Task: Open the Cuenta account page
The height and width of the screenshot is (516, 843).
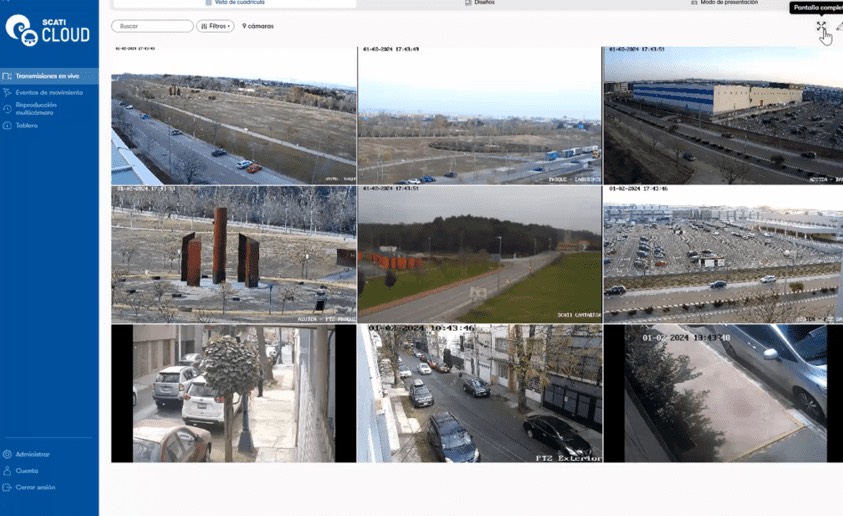Action: click(27, 470)
